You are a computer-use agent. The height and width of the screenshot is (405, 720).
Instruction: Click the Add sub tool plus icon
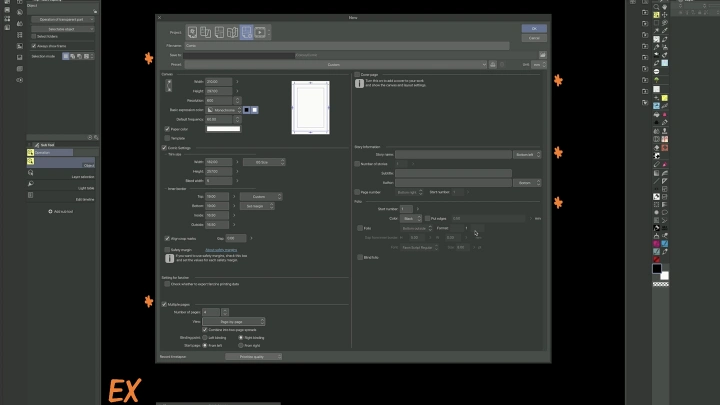point(51,212)
